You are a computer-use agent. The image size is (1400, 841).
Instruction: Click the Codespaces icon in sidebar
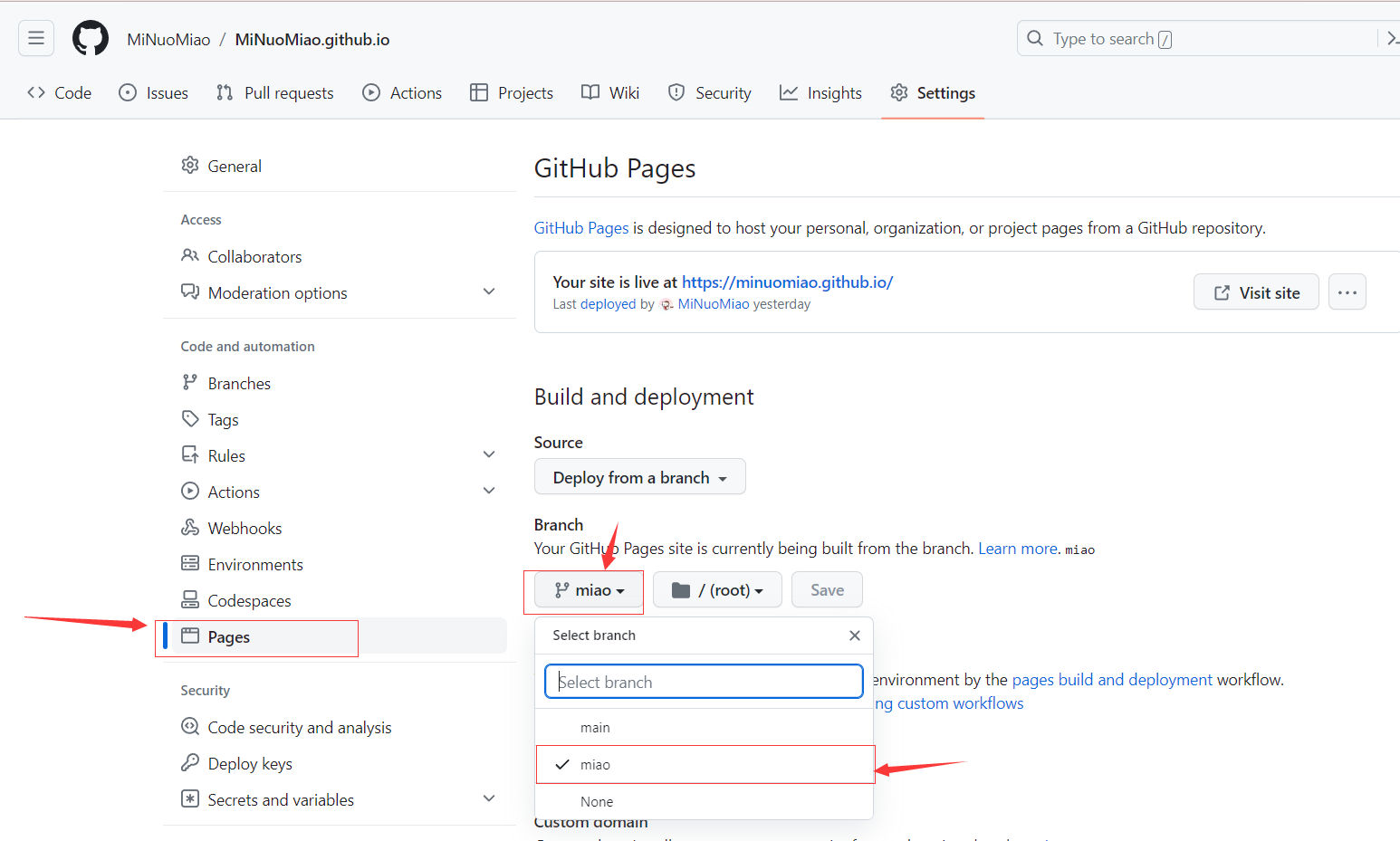click(190, 600)
